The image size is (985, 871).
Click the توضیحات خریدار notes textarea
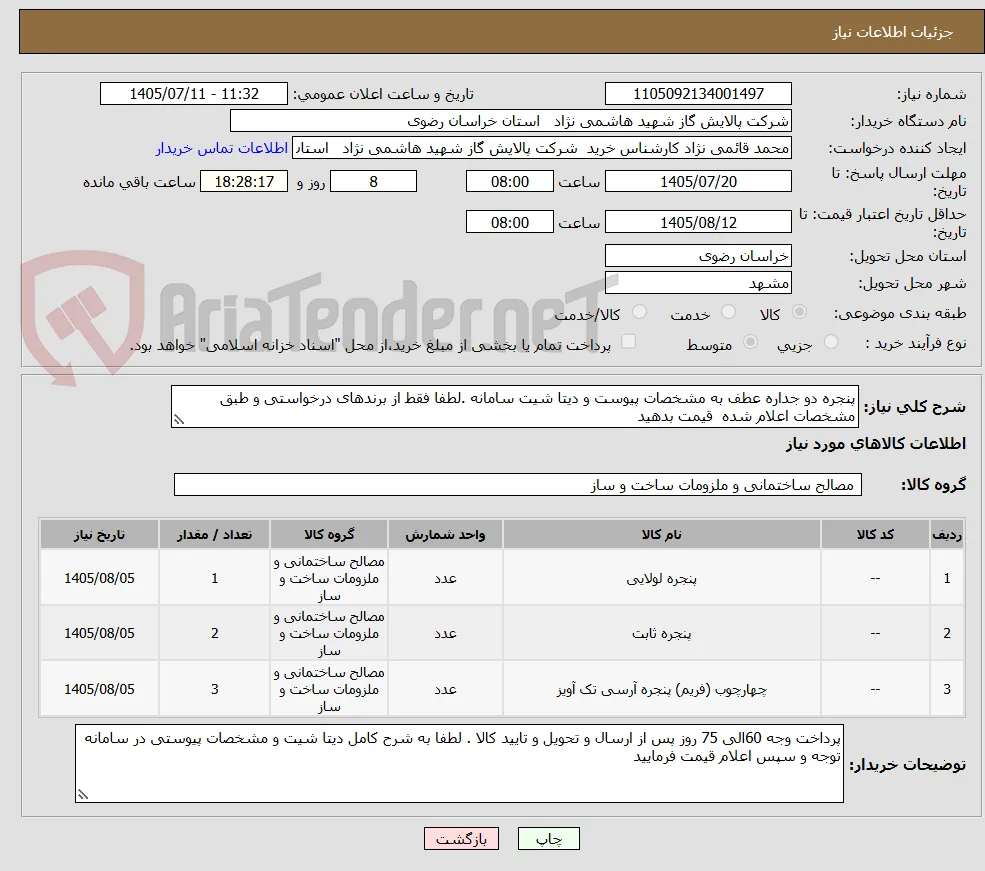(x=459, y=763)
